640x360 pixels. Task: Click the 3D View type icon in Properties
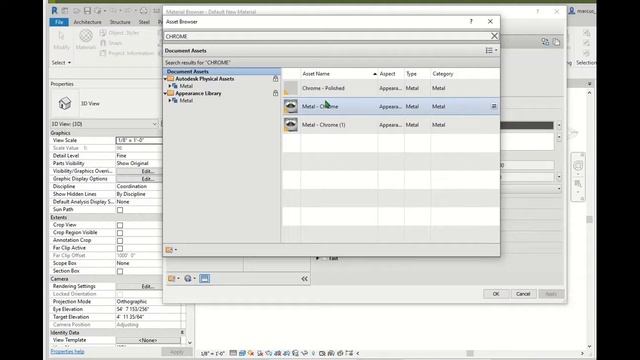point(65,103)
